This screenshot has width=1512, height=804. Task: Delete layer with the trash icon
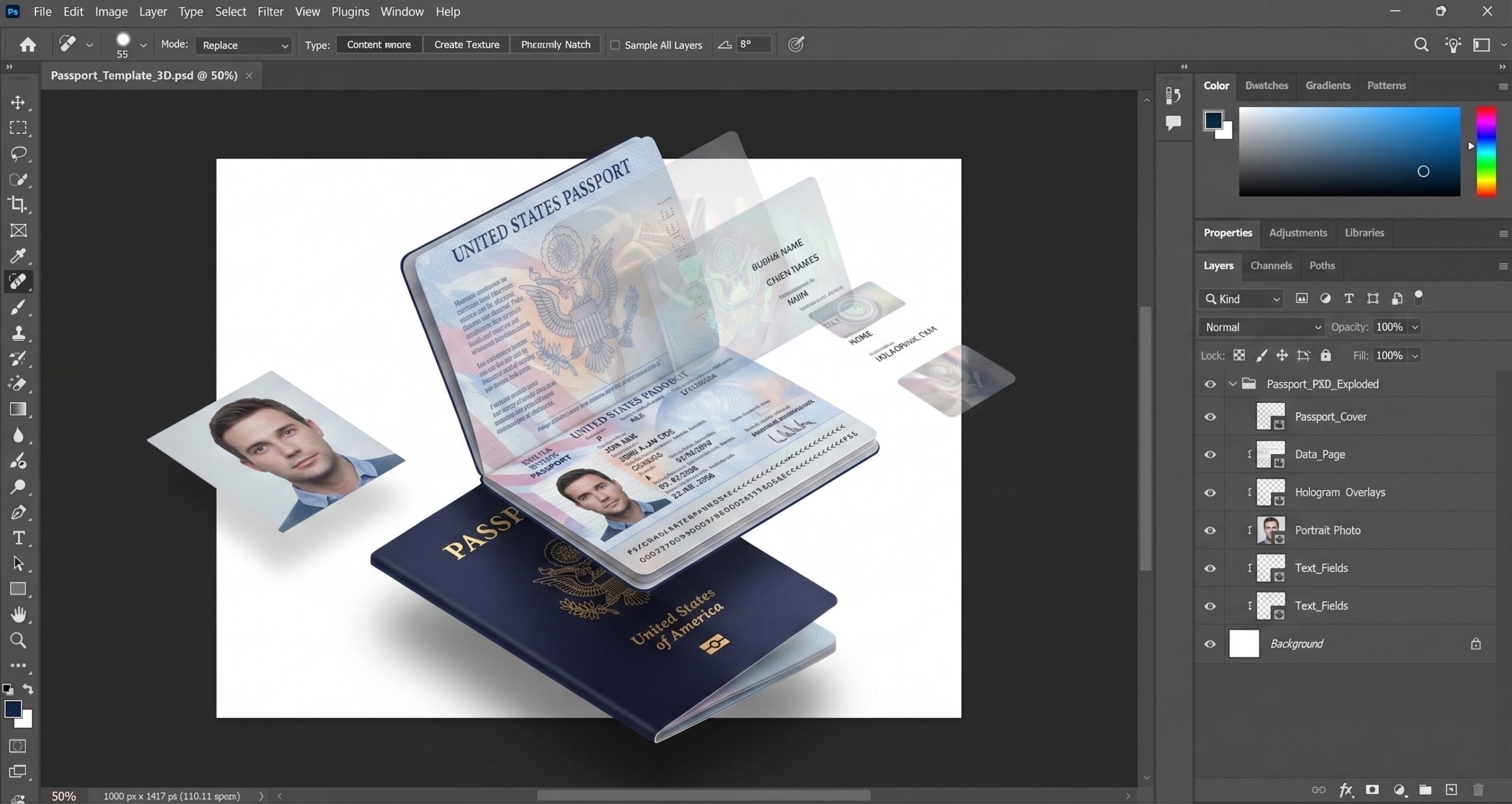[x=1478, y=790]
